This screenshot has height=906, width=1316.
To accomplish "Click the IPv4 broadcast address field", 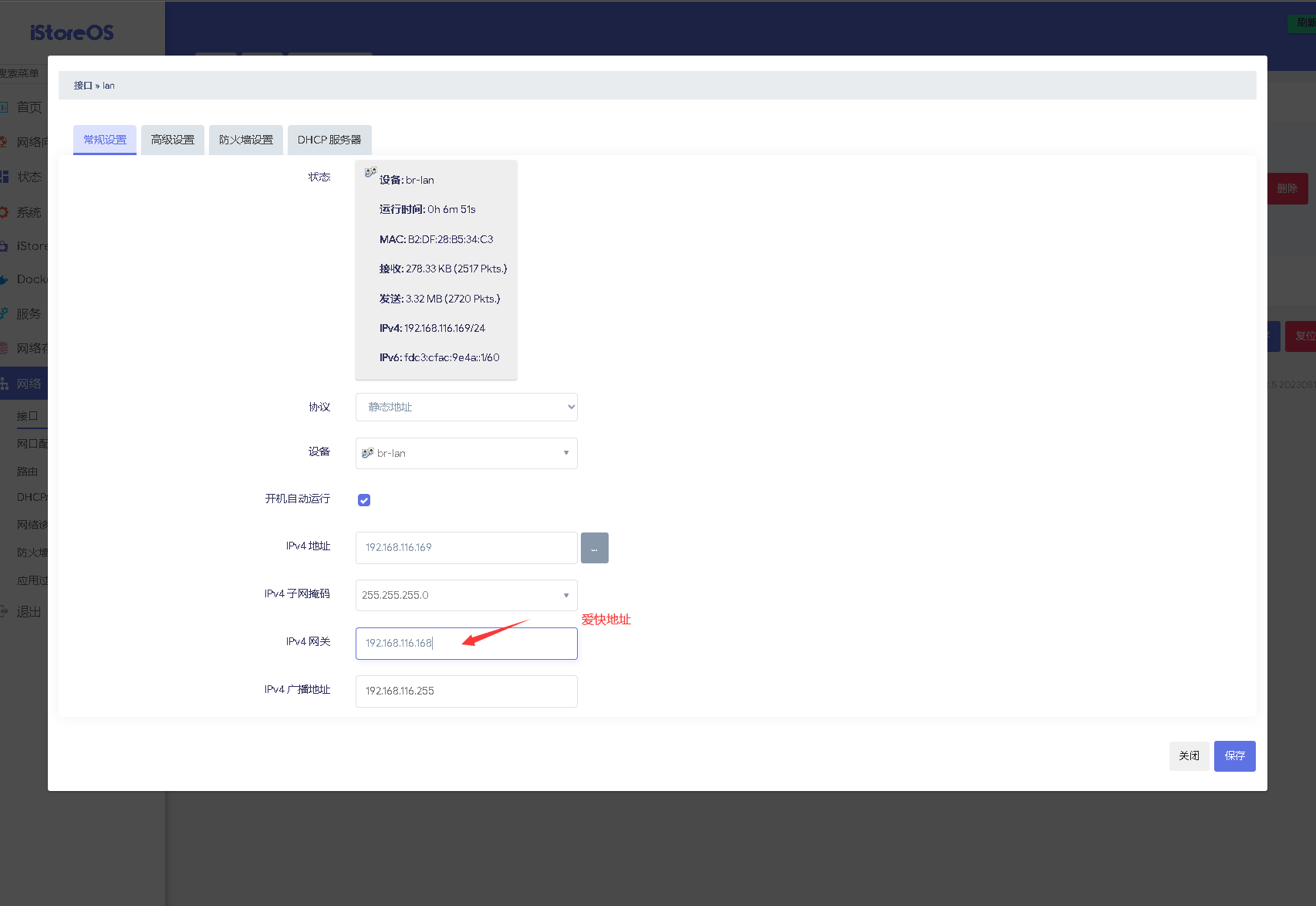I will click(466, 691).
